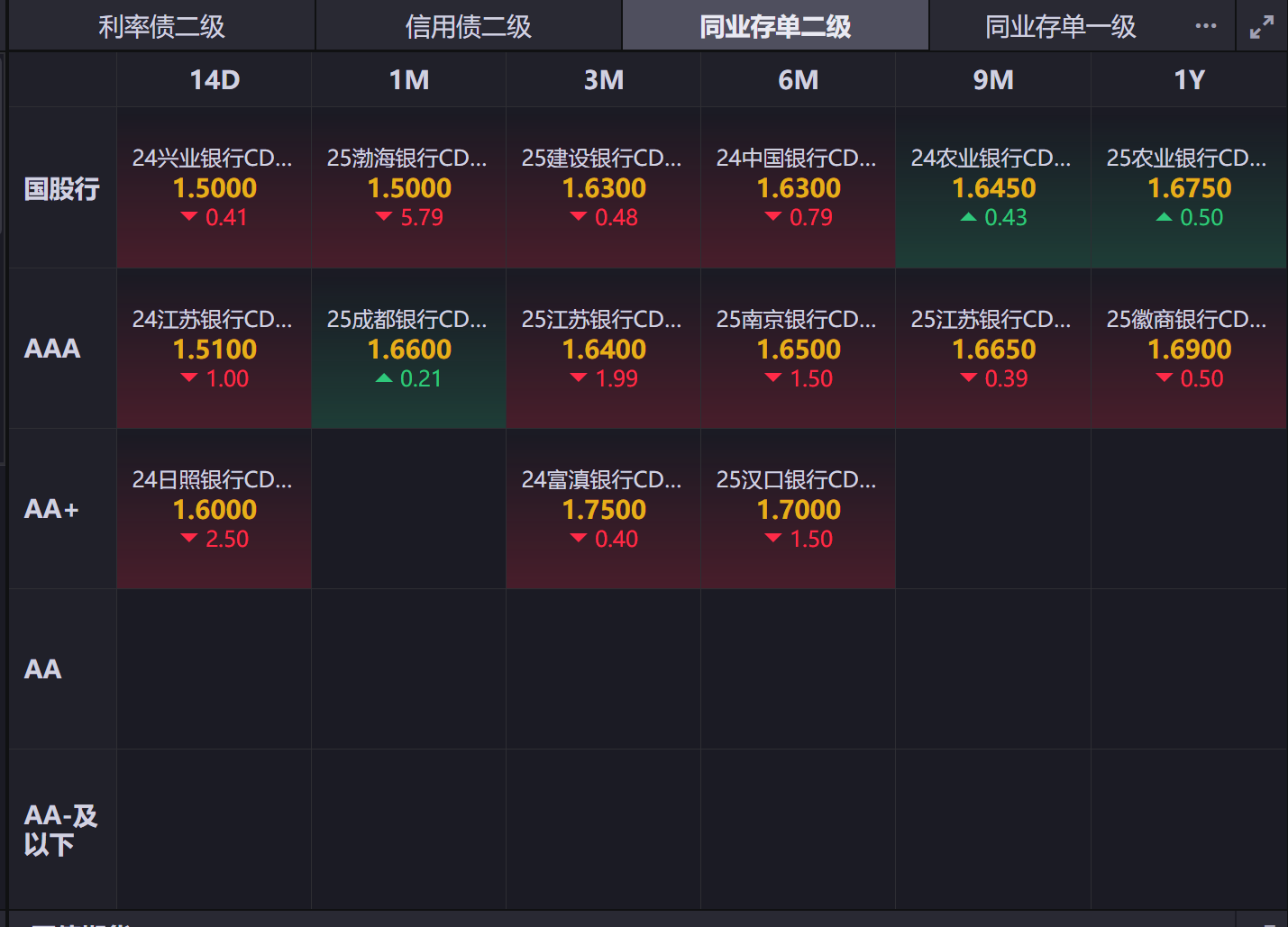Open 24富滇银行CD cell
This screenshot has height=927, width=1288.
pyautogui.click(x=604, y=509)
